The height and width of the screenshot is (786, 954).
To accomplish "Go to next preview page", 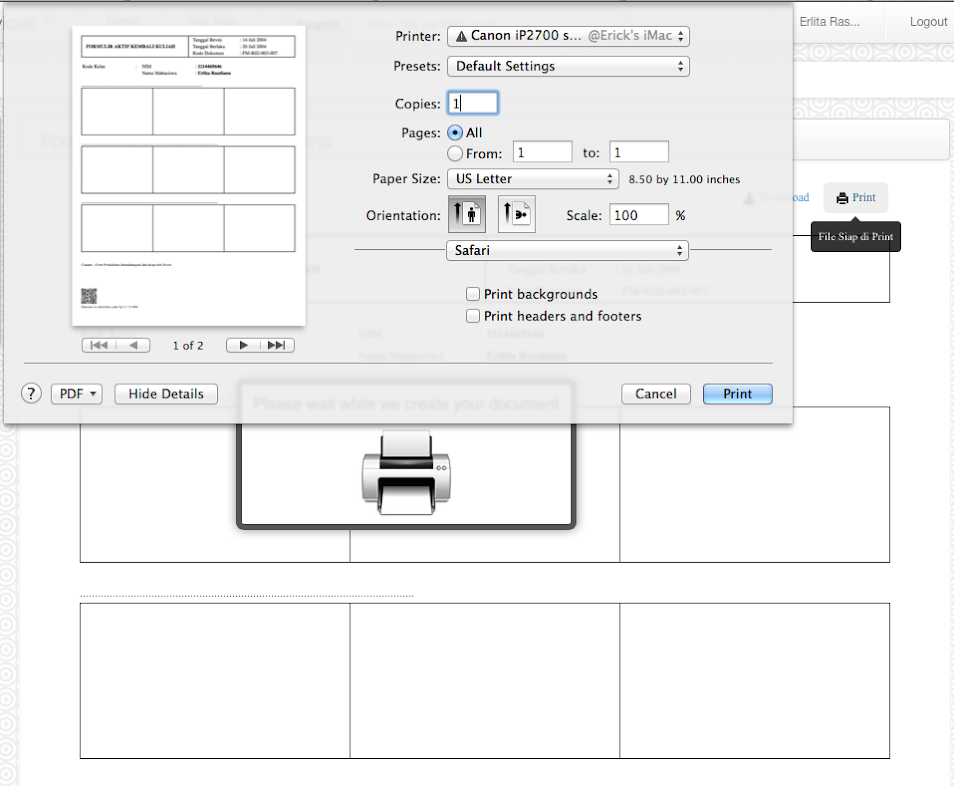I will tap(243, 346).
